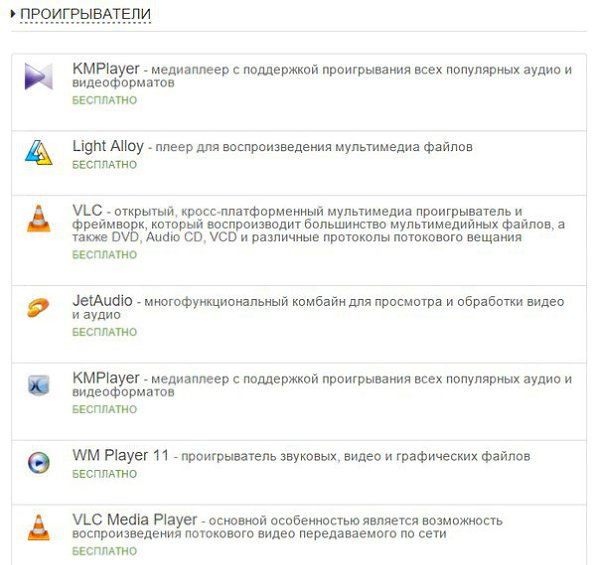This screenshot has width=600, height=565.
Task: Open the second KMPlayer title link
Action: click(x=106, y=378)
